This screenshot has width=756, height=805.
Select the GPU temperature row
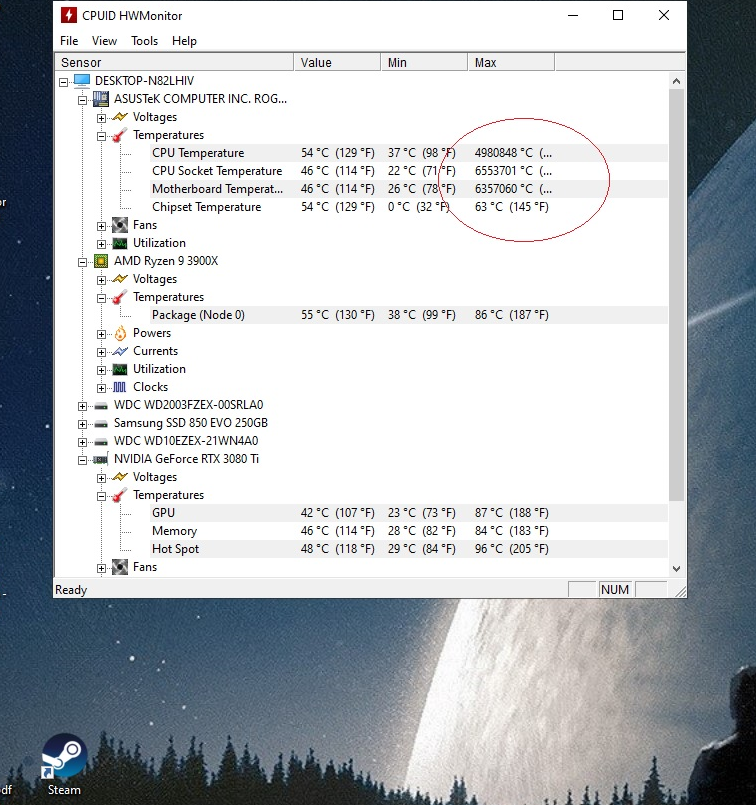pyautogui.click(x=409, y=513)
